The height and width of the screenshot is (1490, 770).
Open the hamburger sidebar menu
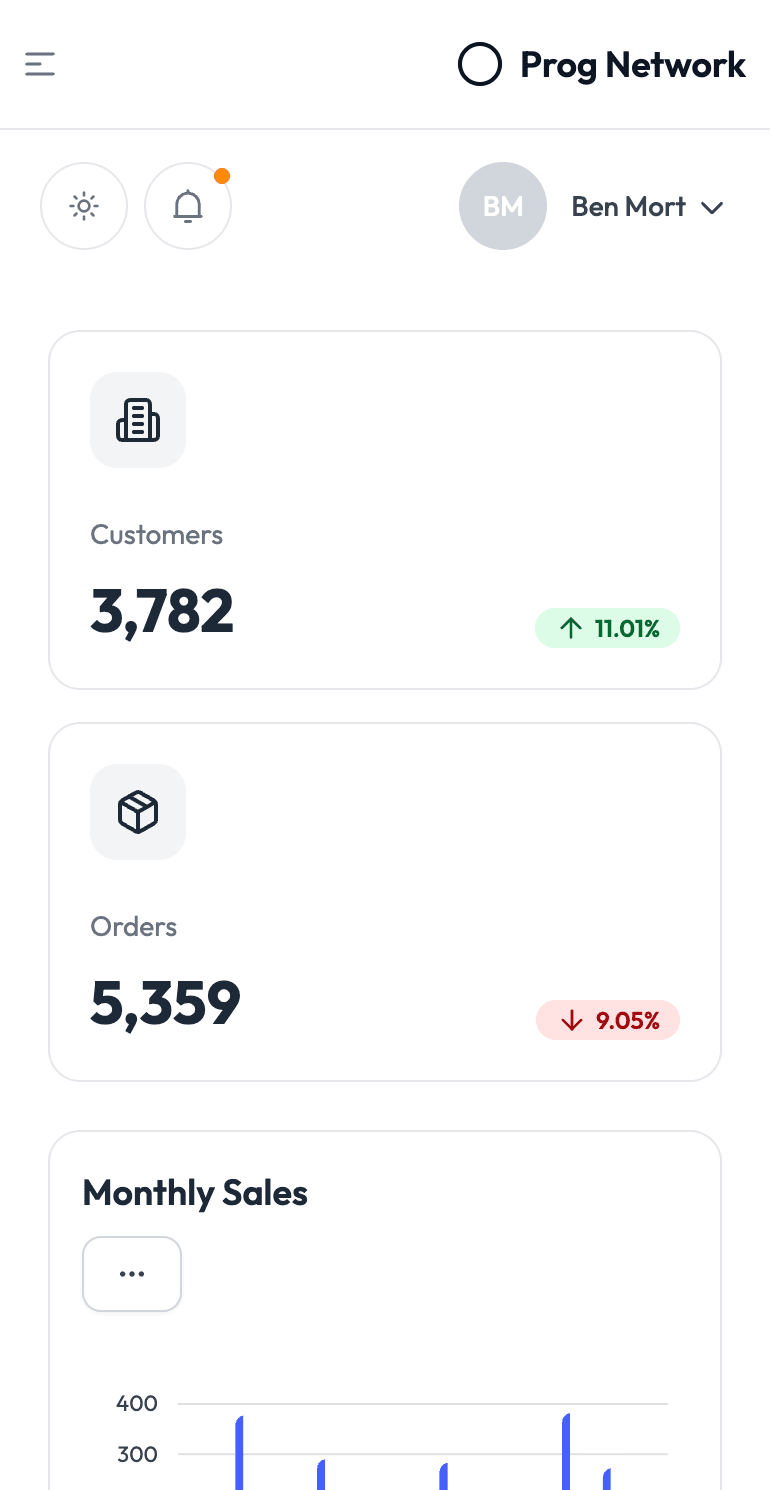point(40,65)
